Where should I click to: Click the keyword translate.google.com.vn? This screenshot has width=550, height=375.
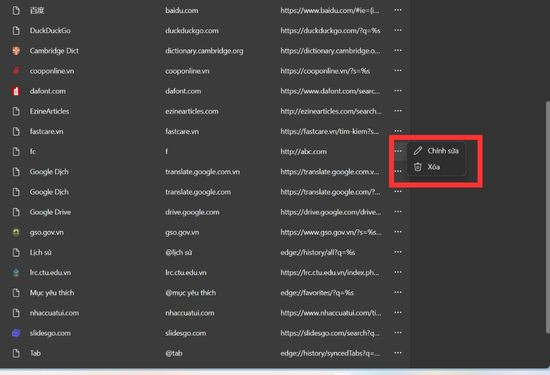tap(203, 172)
